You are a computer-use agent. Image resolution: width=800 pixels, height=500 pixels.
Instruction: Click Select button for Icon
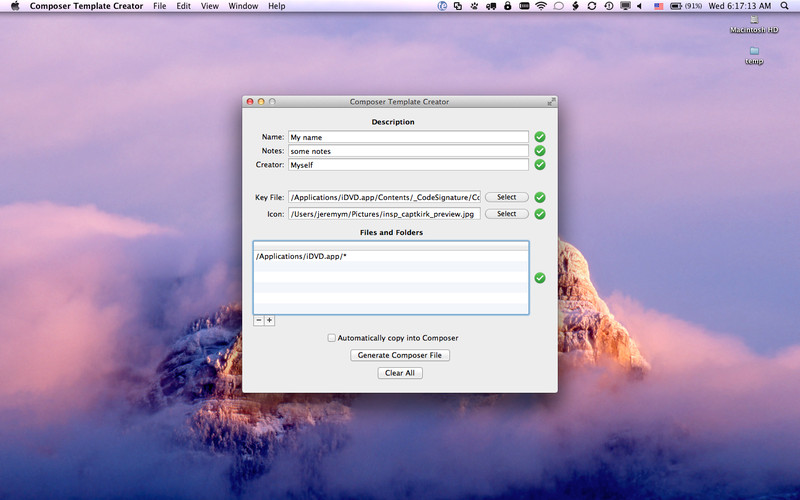pyautogui.click(x=507, y=214)
